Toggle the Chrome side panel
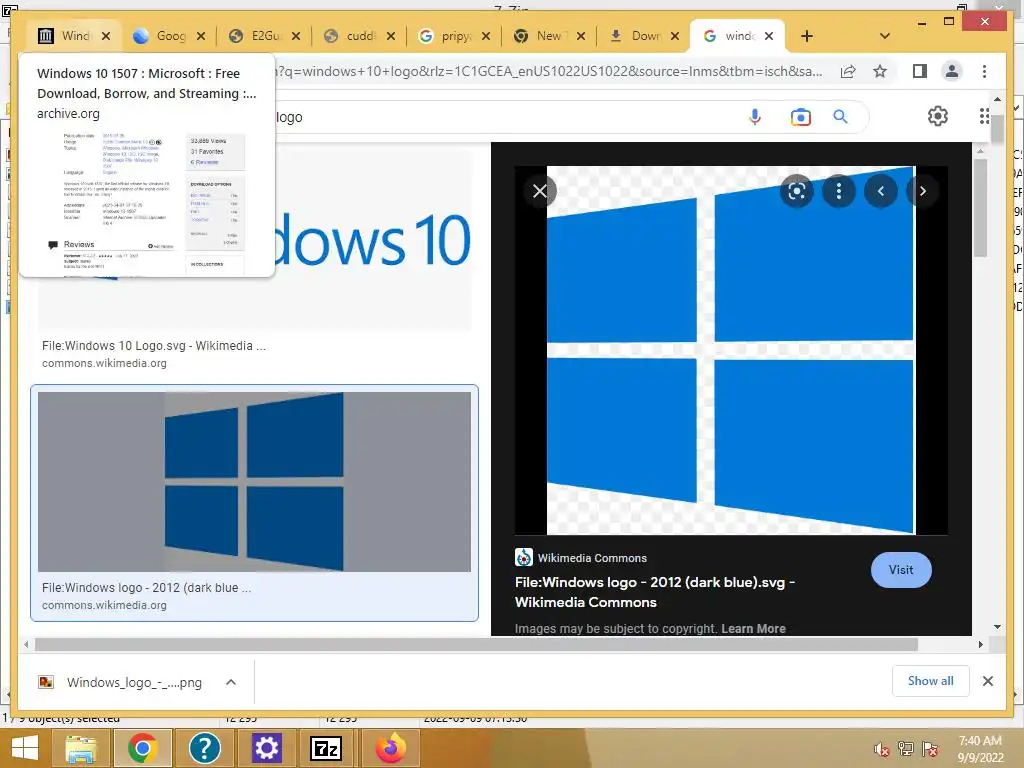The image size is (1024, 768). (920, 71)
